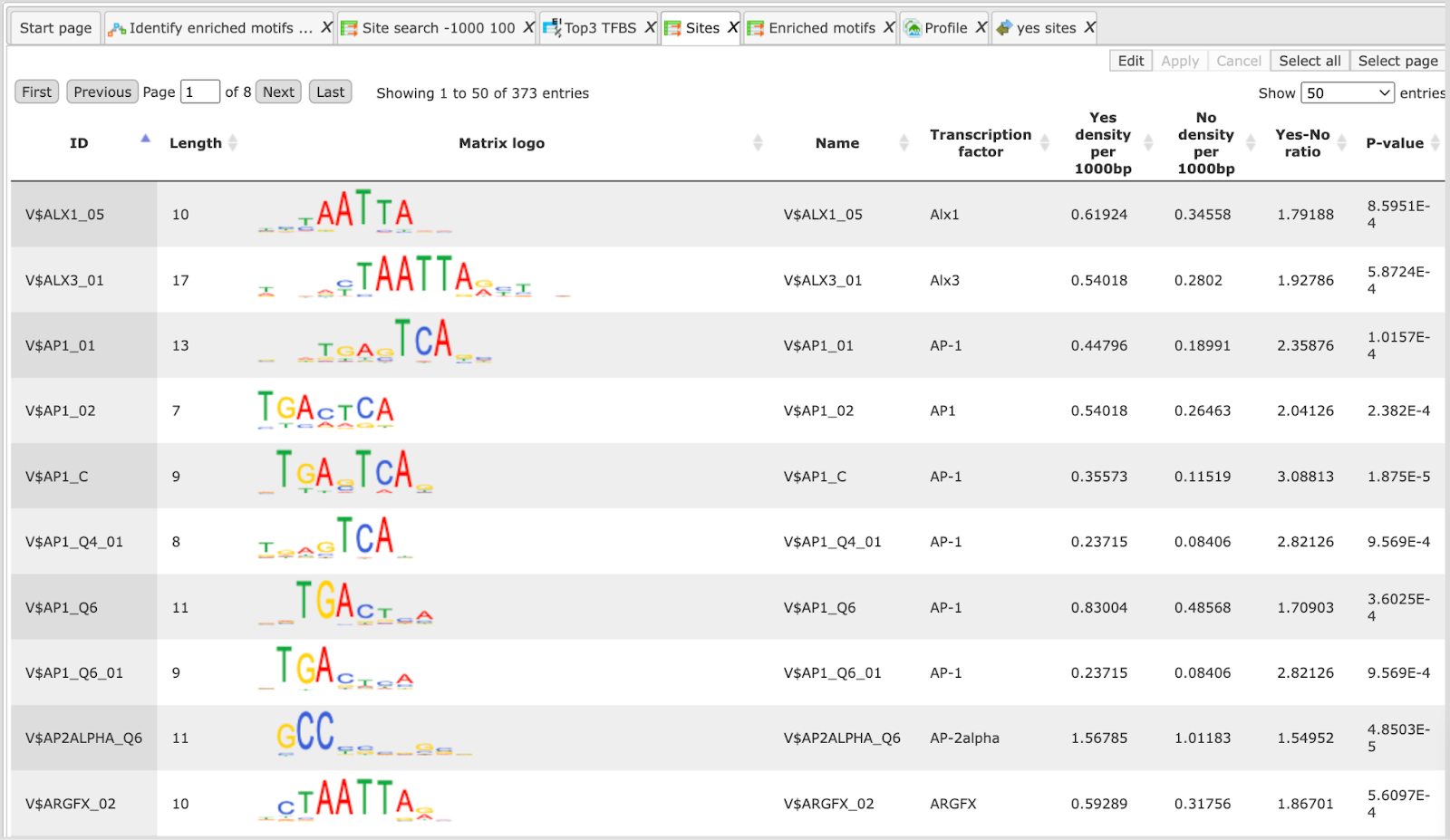
Task: Click the Cancel button
Action: [x=1239, y=61]
